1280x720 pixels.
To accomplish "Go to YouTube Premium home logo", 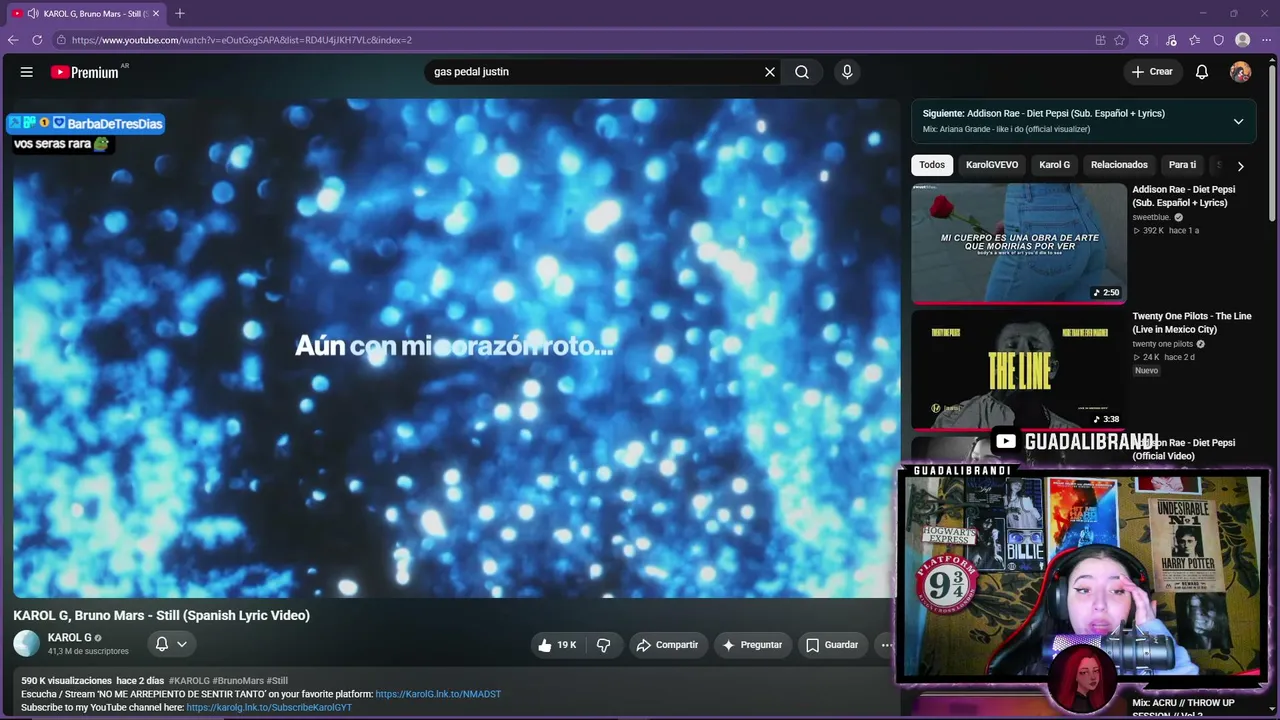I will pos(86,72).
